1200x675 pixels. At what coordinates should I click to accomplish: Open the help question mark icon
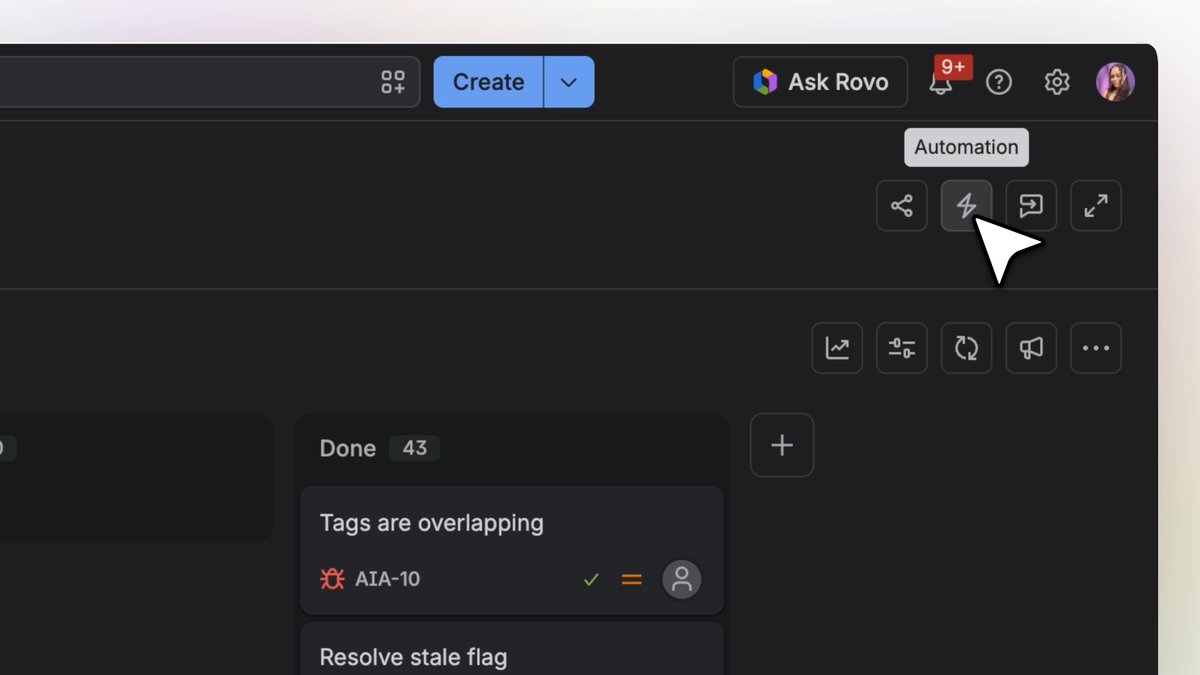999,82
